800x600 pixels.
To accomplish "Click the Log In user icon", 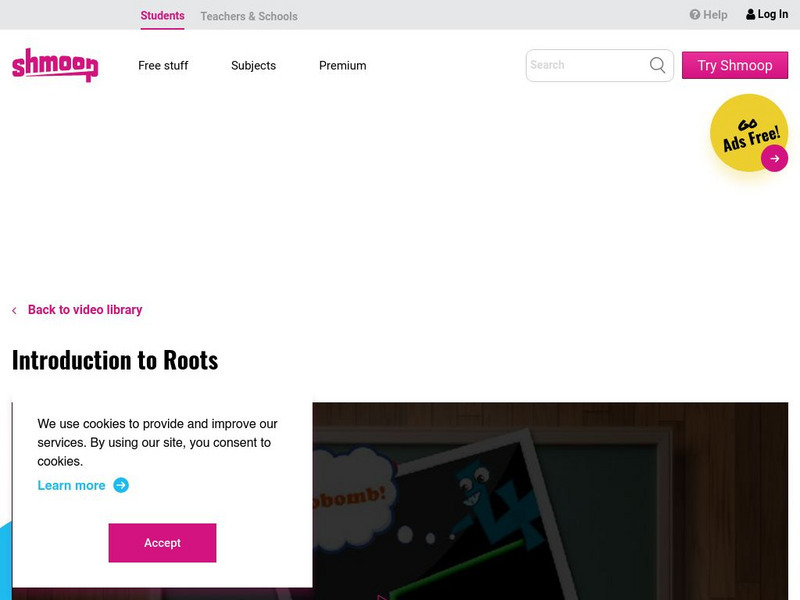I will 751,14.
